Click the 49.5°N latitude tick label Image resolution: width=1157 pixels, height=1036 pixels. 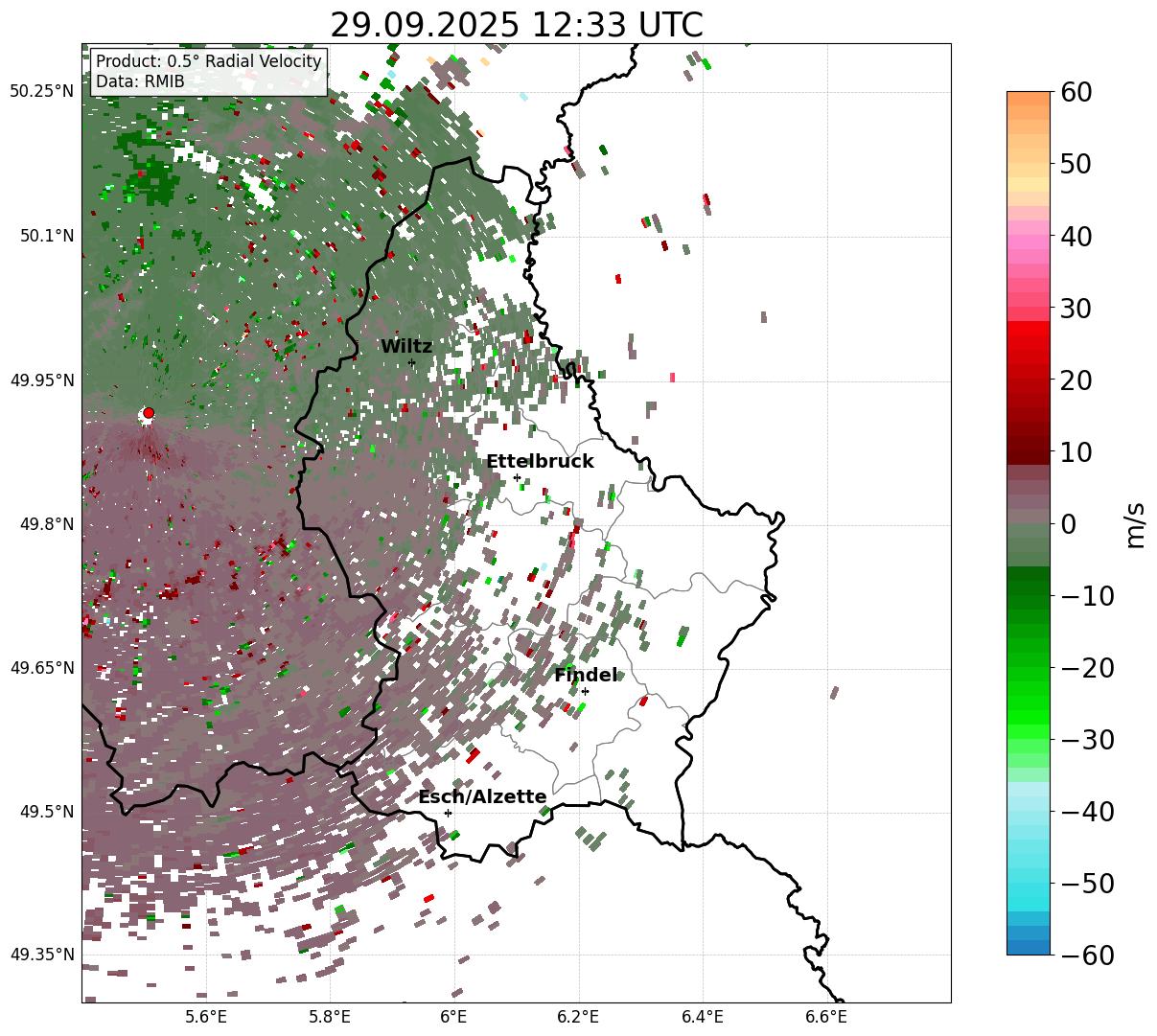tap(46, 812)
